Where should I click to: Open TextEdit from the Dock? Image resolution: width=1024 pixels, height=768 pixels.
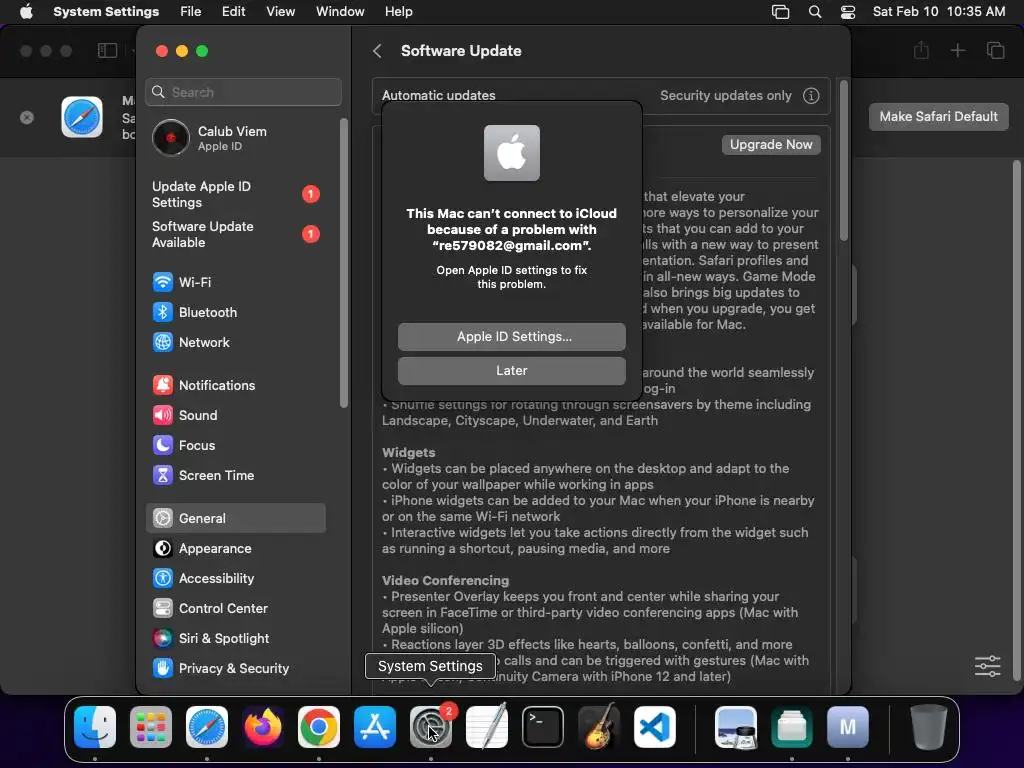pyautogui.click(x=487, y=727)
